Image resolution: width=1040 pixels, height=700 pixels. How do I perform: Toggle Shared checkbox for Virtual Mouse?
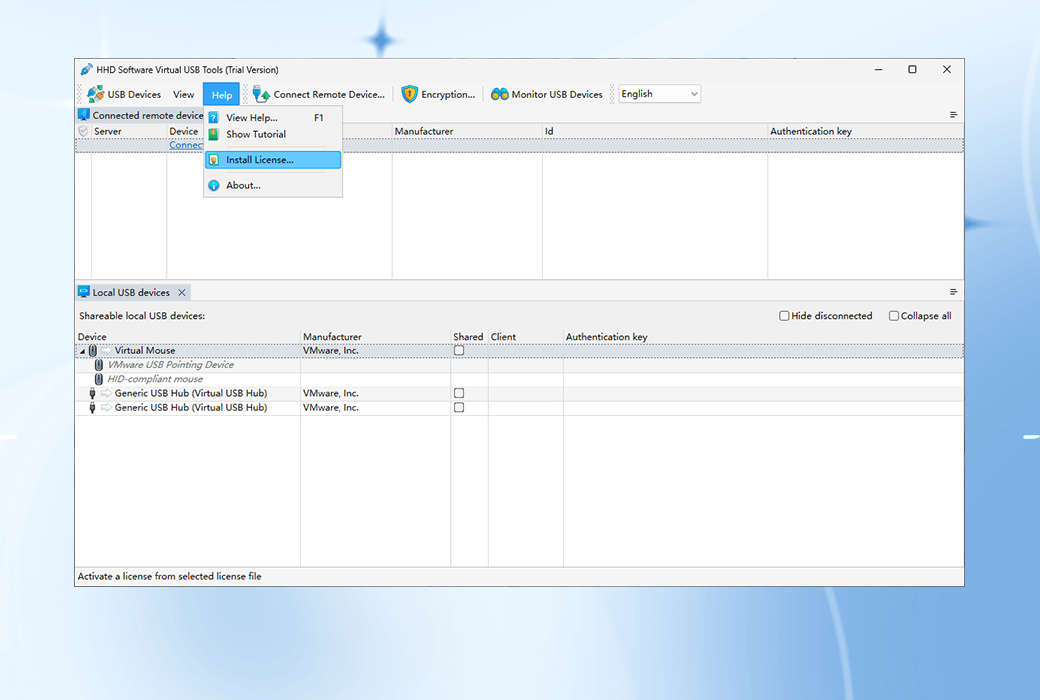(x=459, y=350)
